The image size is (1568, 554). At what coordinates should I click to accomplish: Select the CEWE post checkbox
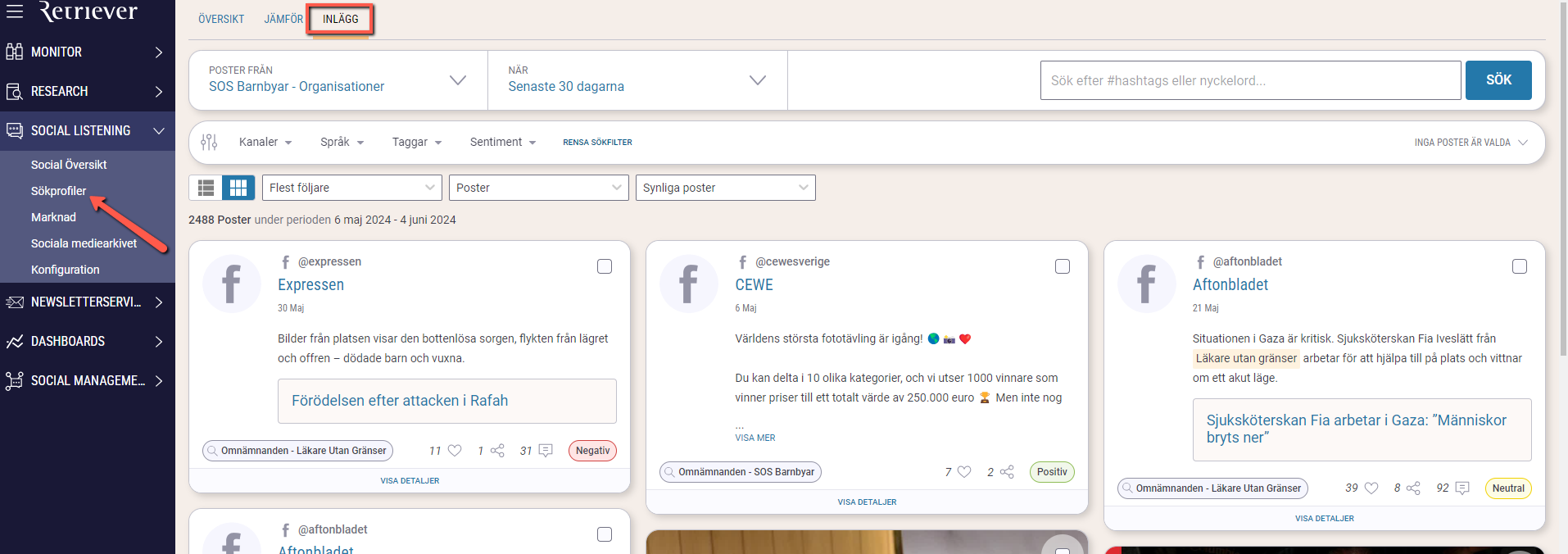coord(1063,266)
